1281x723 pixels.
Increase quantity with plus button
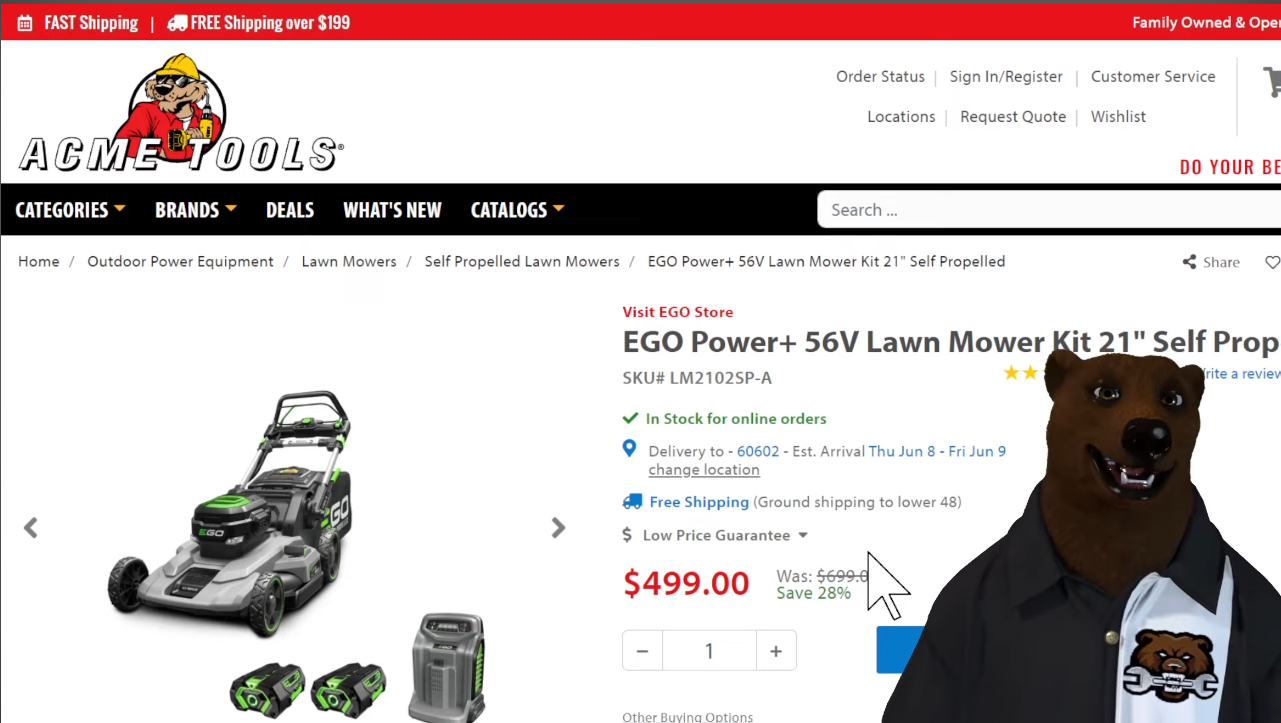tap(776, 651)
